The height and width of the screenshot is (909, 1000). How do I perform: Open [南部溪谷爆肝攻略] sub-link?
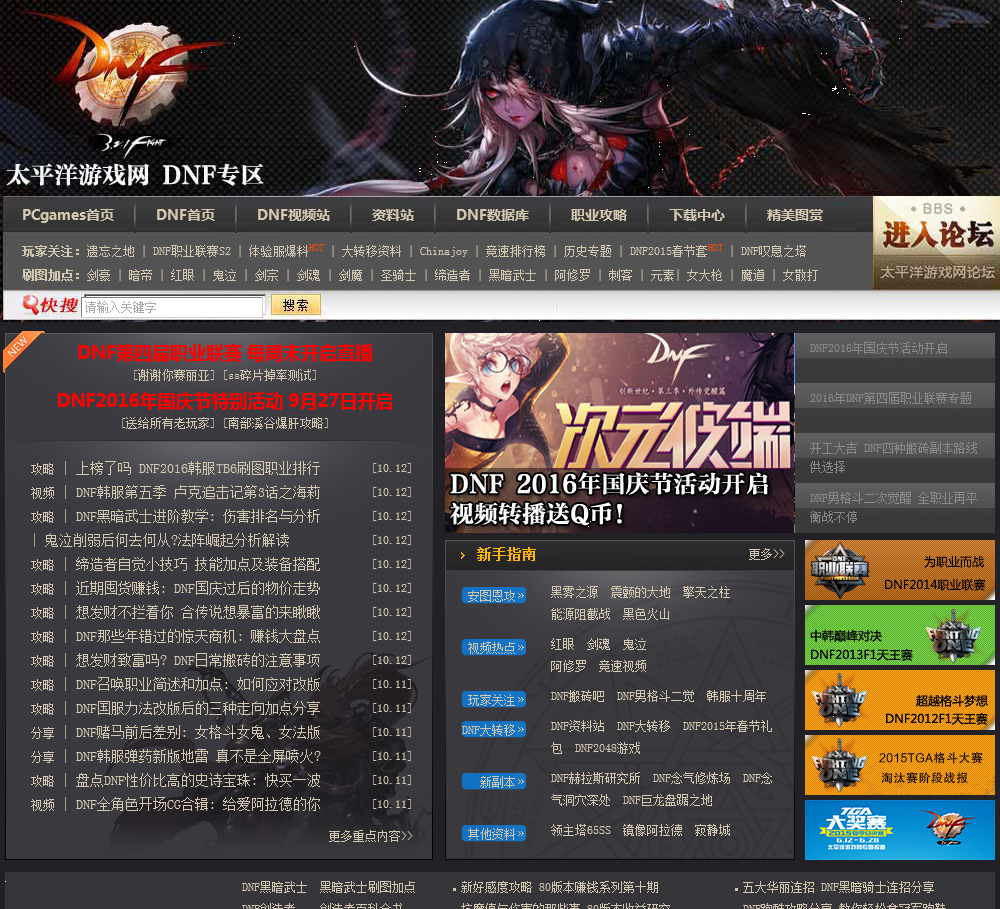pos(276,423)
